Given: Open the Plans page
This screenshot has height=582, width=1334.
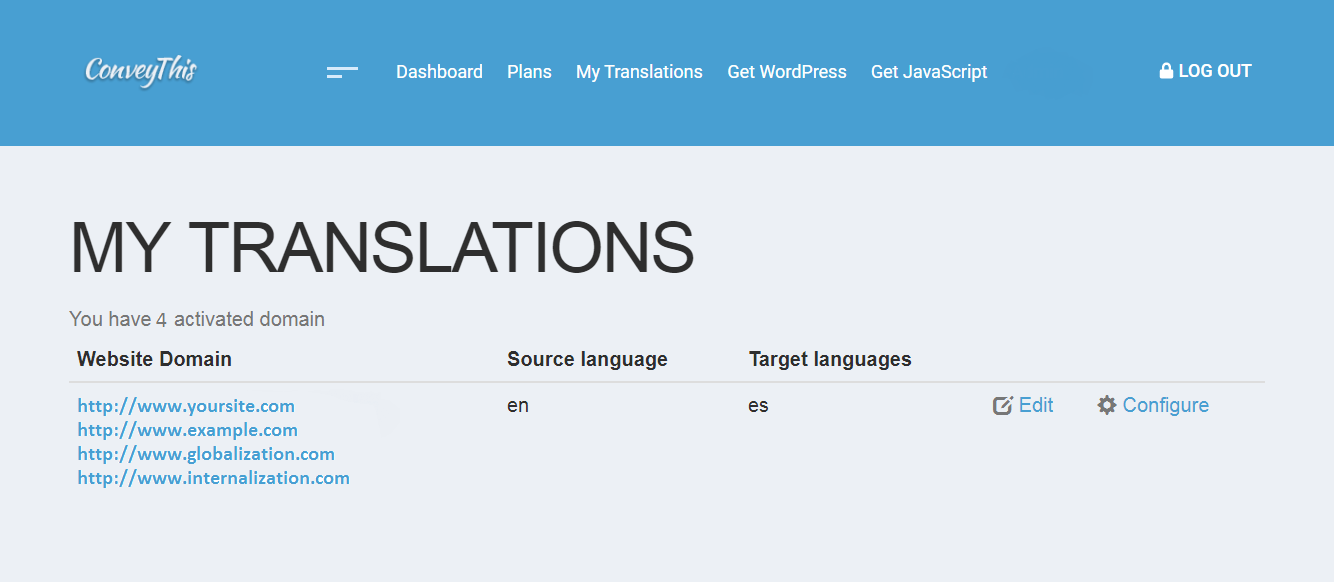Looking at the screenshot, I should (x=529, y=72).
